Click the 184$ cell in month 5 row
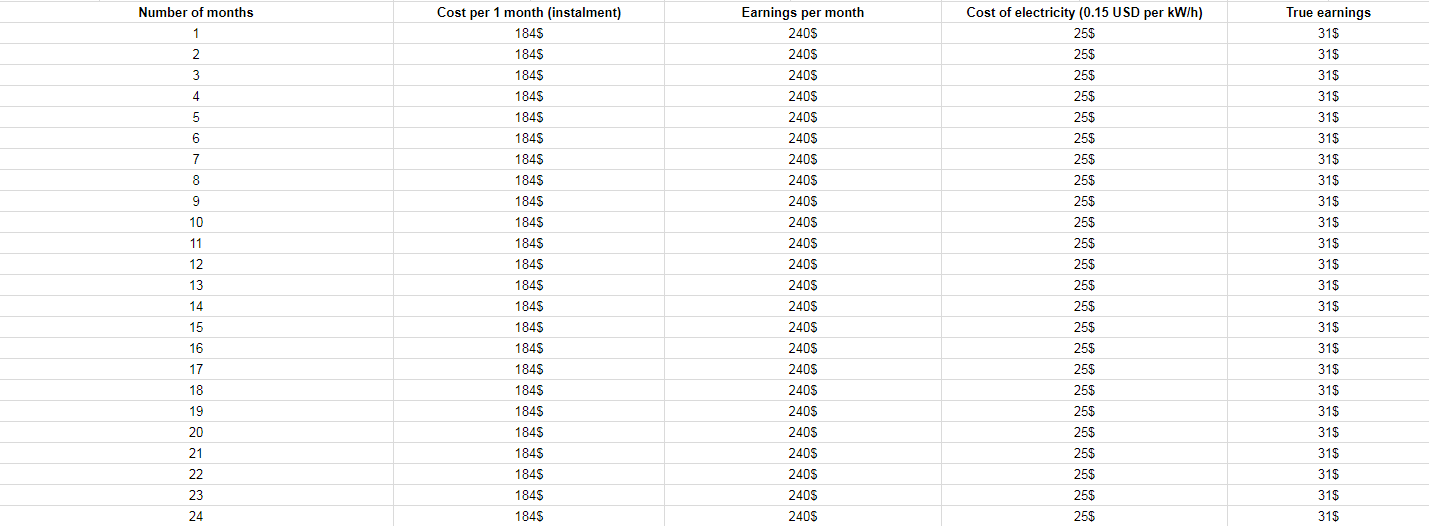1429x526 pixels. [x=529, y=117]
